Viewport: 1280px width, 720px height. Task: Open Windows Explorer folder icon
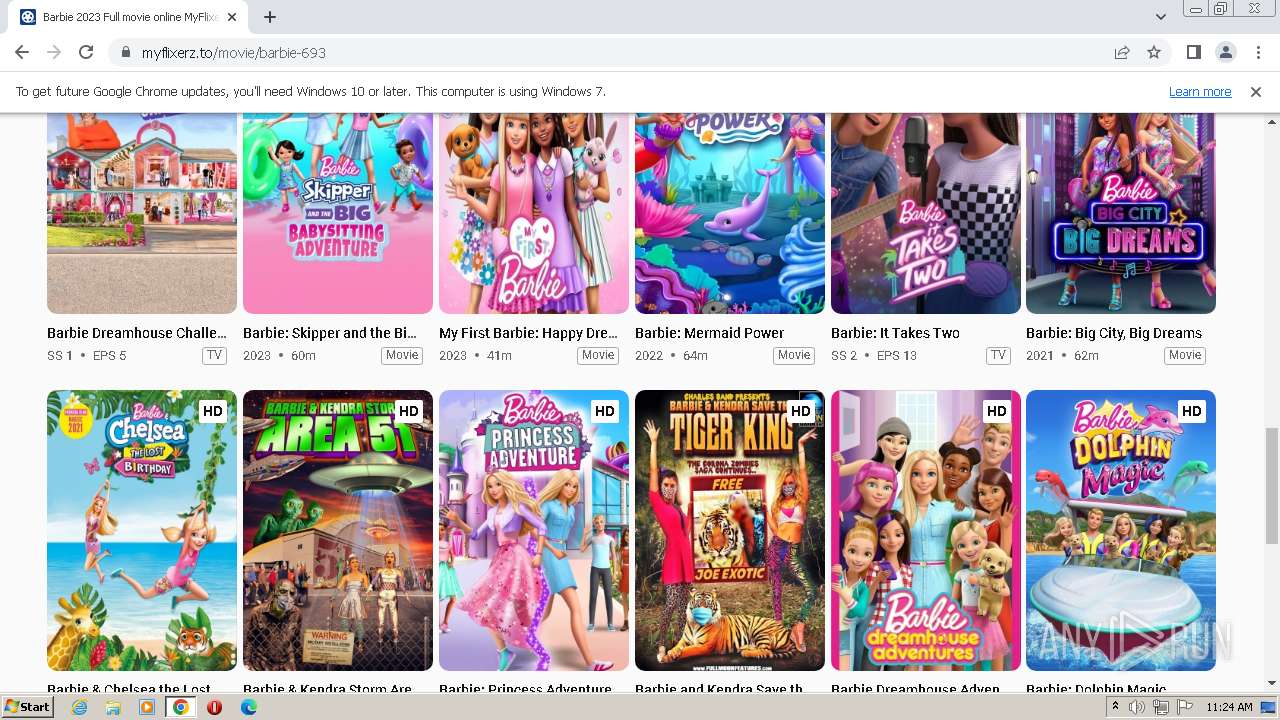113,707
